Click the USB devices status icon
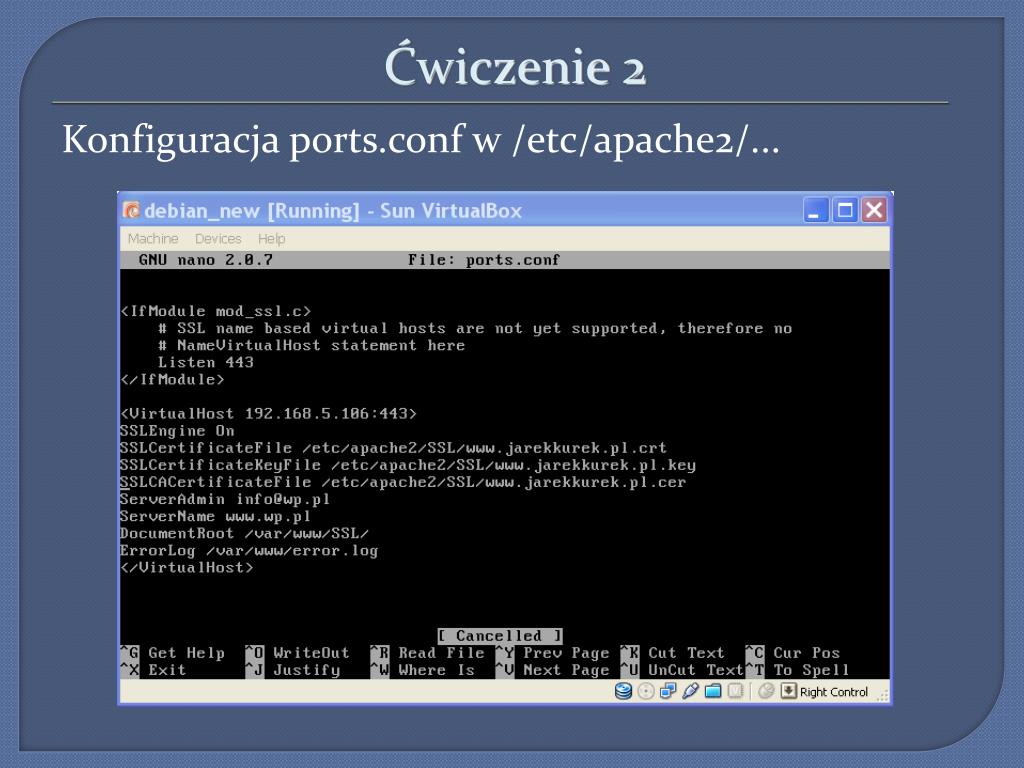 point(690,691)
